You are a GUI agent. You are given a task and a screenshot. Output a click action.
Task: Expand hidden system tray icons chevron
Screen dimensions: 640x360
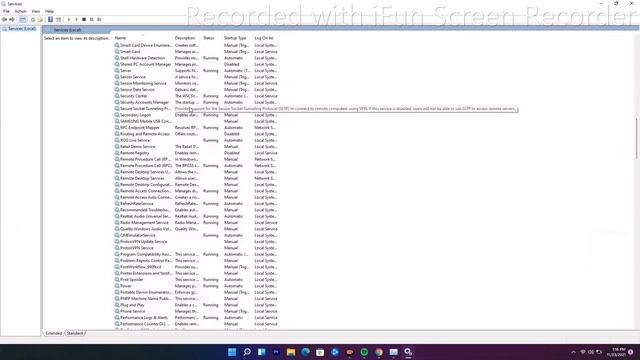pos(573,352)
